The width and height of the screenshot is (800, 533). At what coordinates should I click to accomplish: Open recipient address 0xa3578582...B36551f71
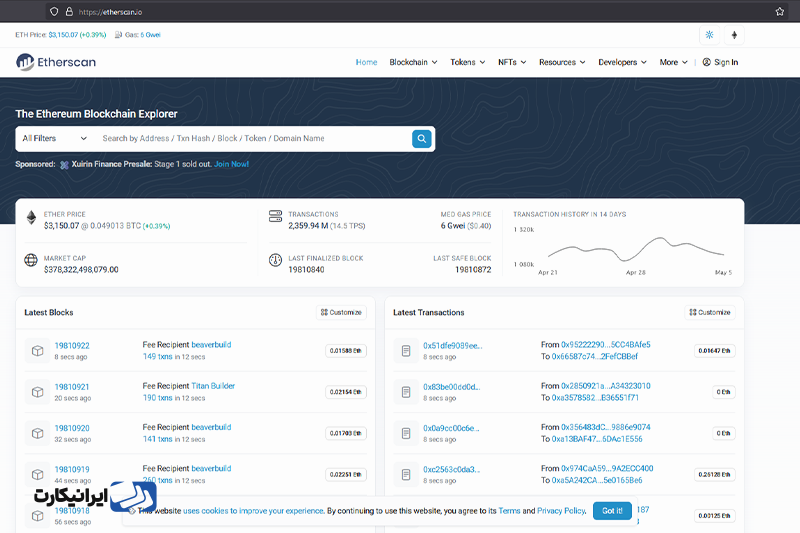pyautogui.click(x=595, y=398)
